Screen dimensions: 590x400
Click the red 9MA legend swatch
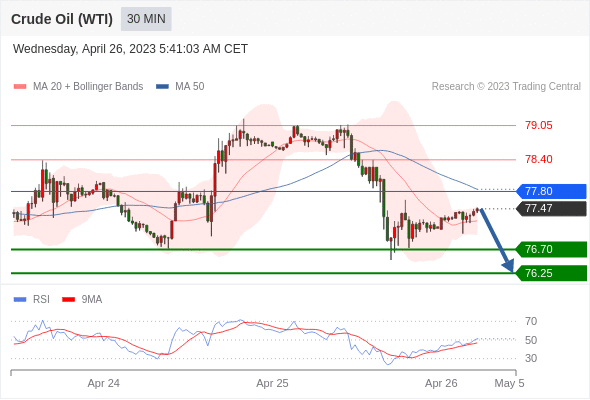(x=68, y=300)
